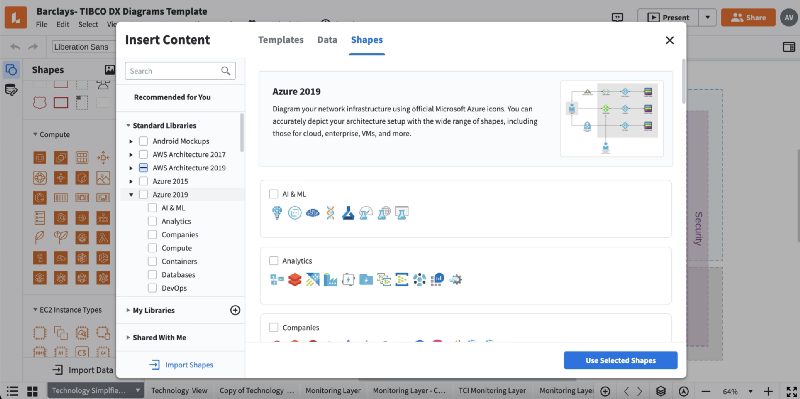Open the data panel icon in left rail

pyautogui.click(x=11, y=90)
